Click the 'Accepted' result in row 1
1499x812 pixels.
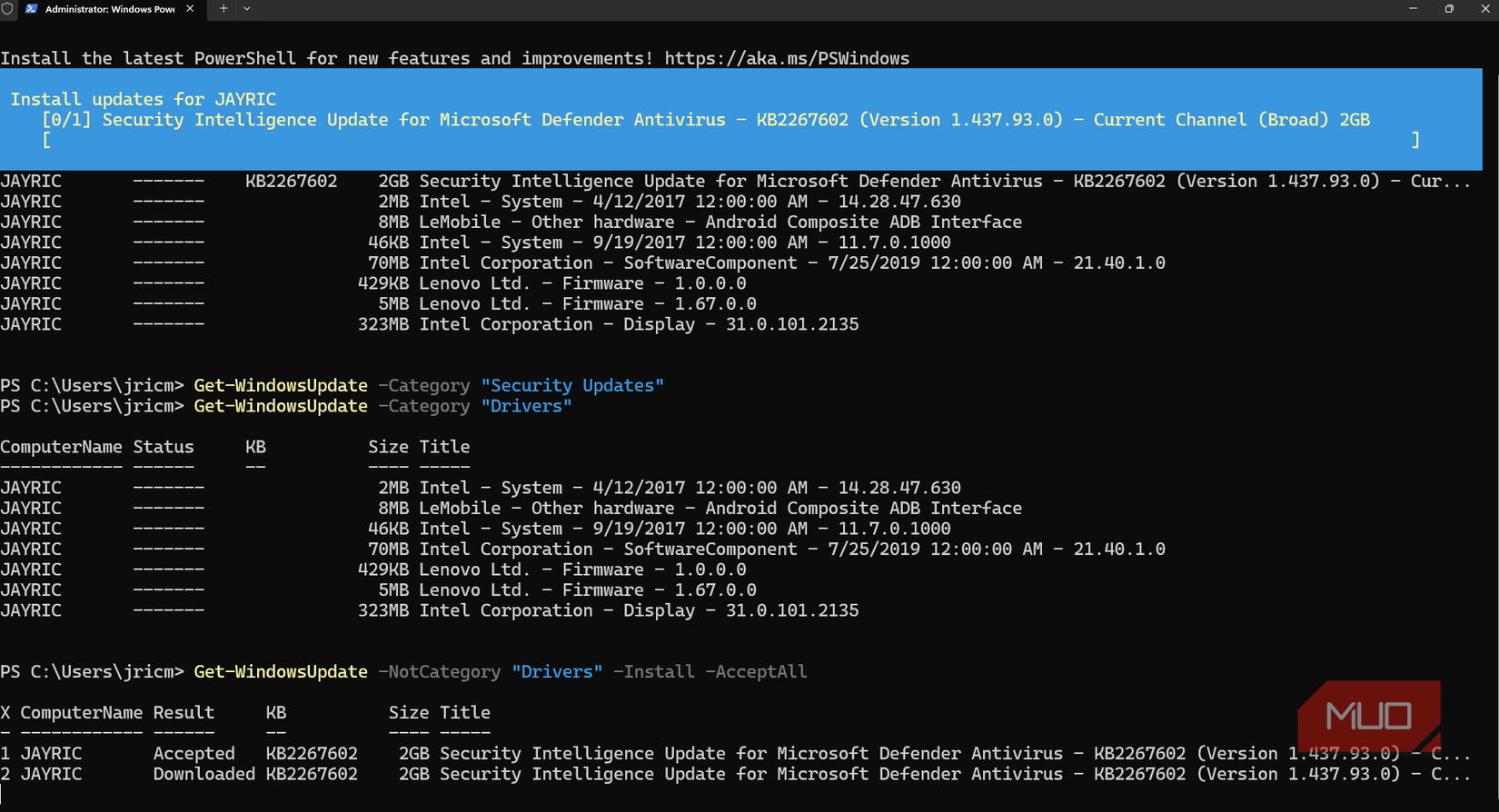194,754
